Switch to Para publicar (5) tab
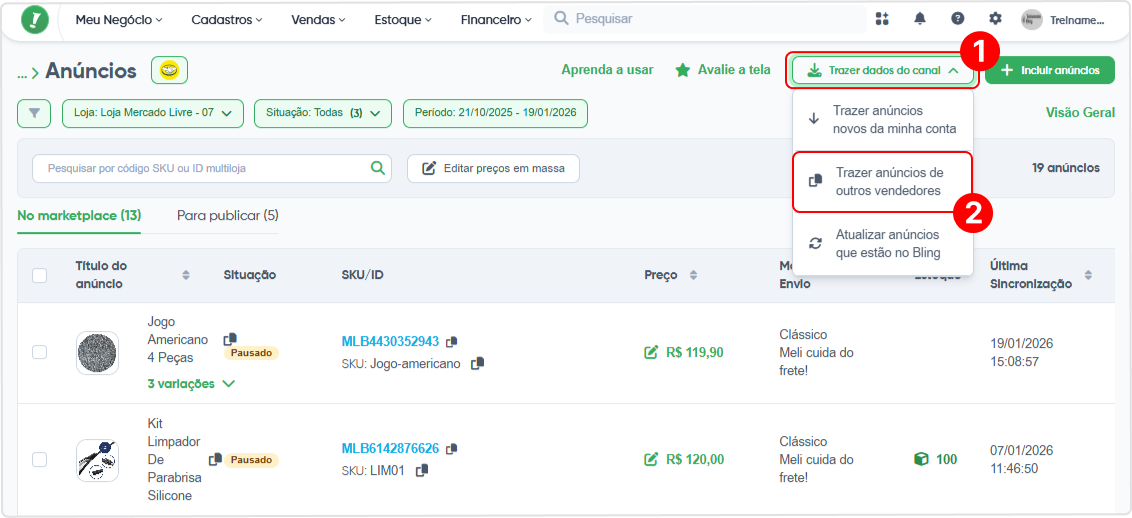Screen dimensions: 1132x518 point(227,215)
